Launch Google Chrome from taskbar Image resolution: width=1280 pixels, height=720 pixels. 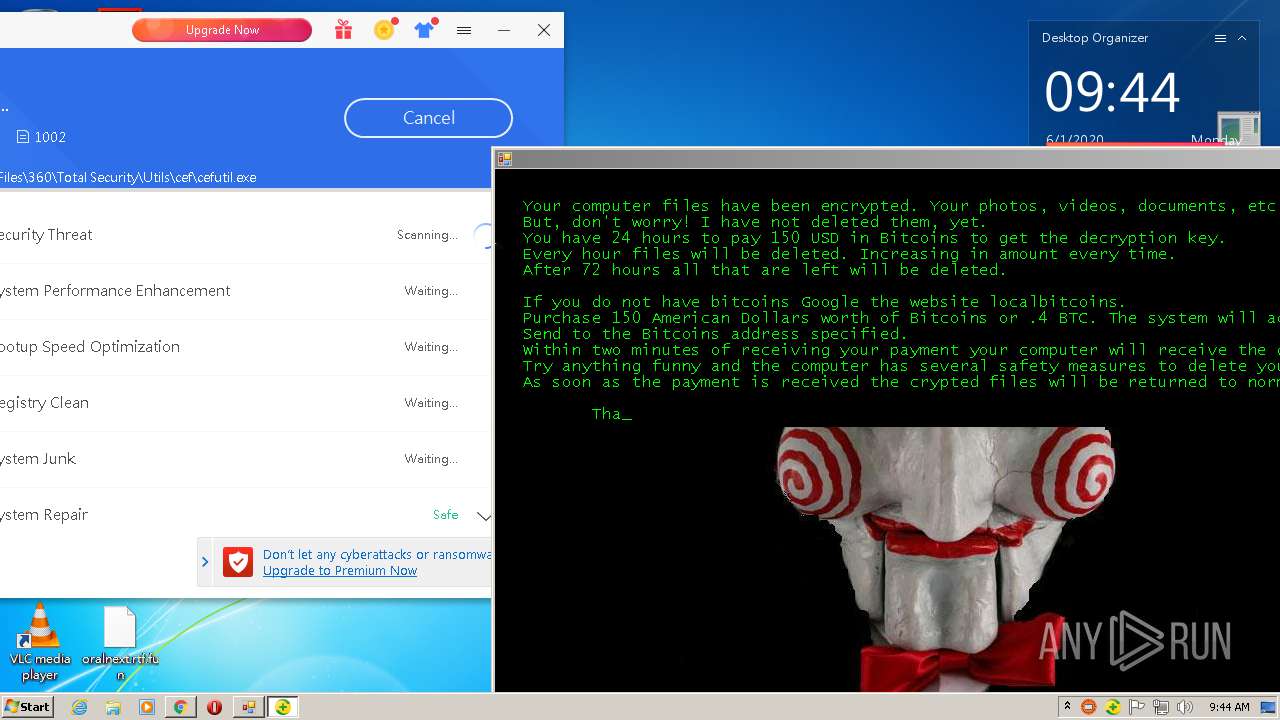coord(180,707)
